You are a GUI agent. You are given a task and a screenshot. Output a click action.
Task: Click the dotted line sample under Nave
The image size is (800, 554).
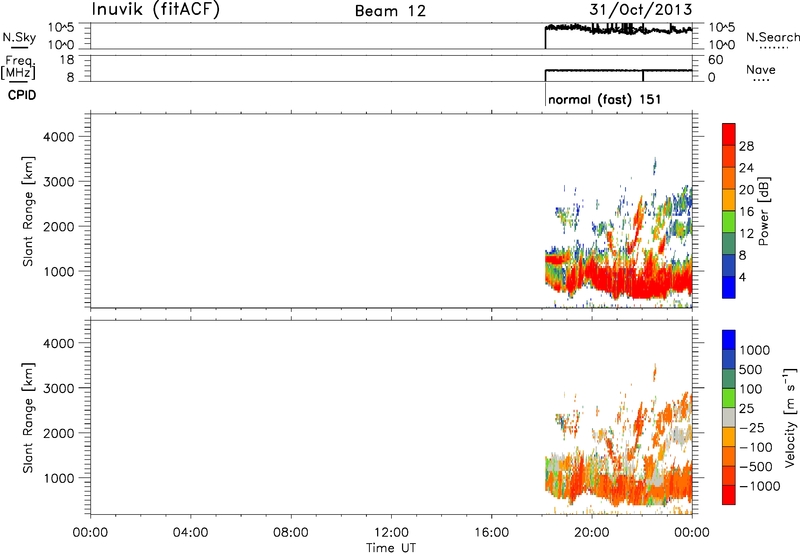(x=761, y=80)
